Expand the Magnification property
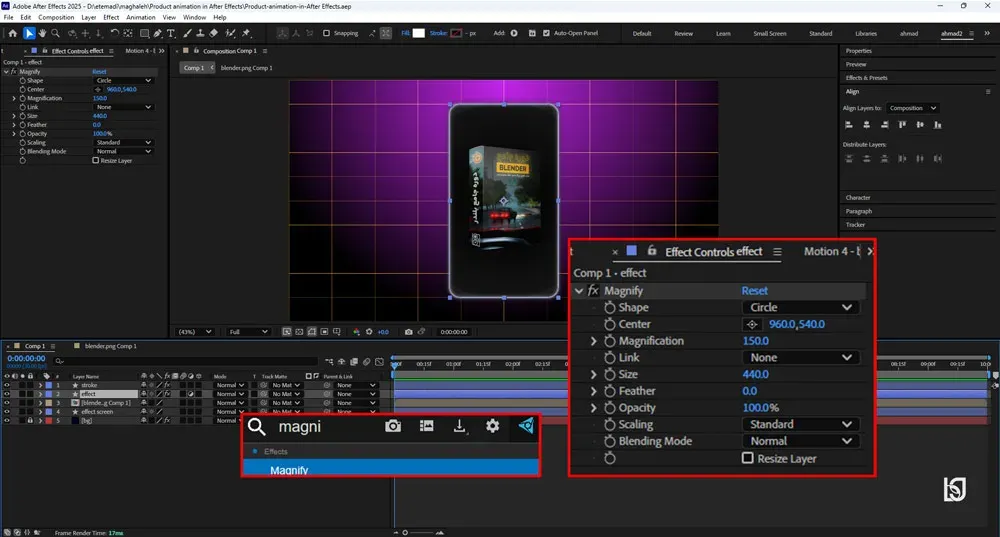Viewport: 1000px width, 537px height. click(x=14, y=98)
